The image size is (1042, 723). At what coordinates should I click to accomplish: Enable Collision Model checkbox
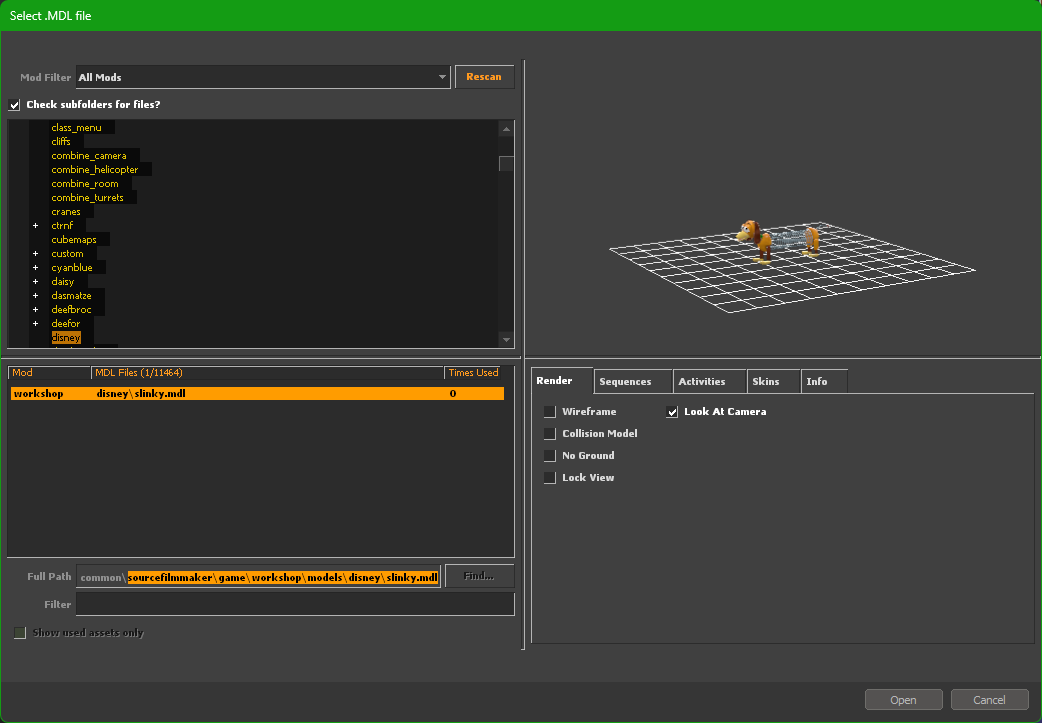point(550,434)
